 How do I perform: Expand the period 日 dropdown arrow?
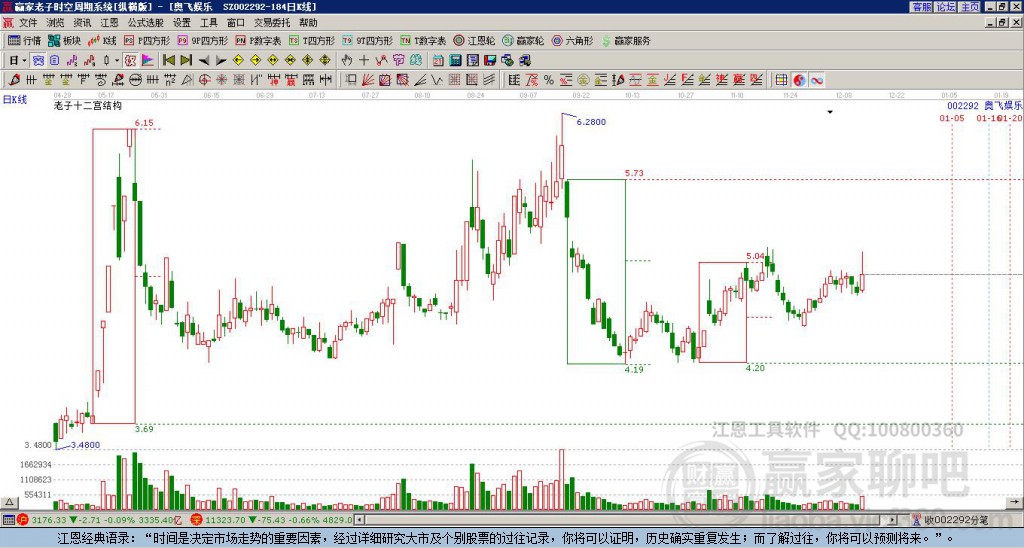[x=22, y=60]
